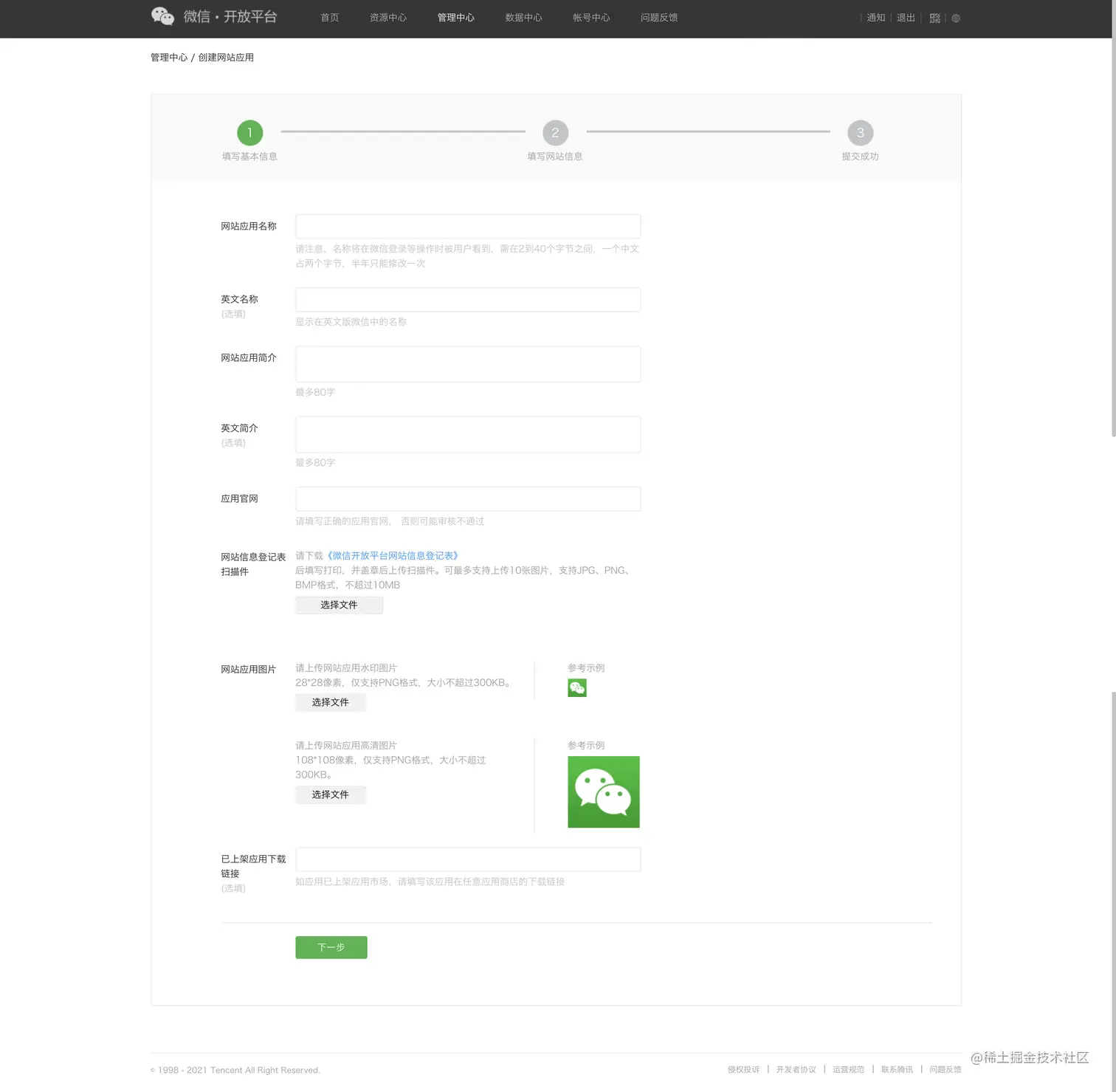Click 选择文件 for the 108*108 HD image
Viewport: 1116px width, 1092px height.
click(330, 794)
